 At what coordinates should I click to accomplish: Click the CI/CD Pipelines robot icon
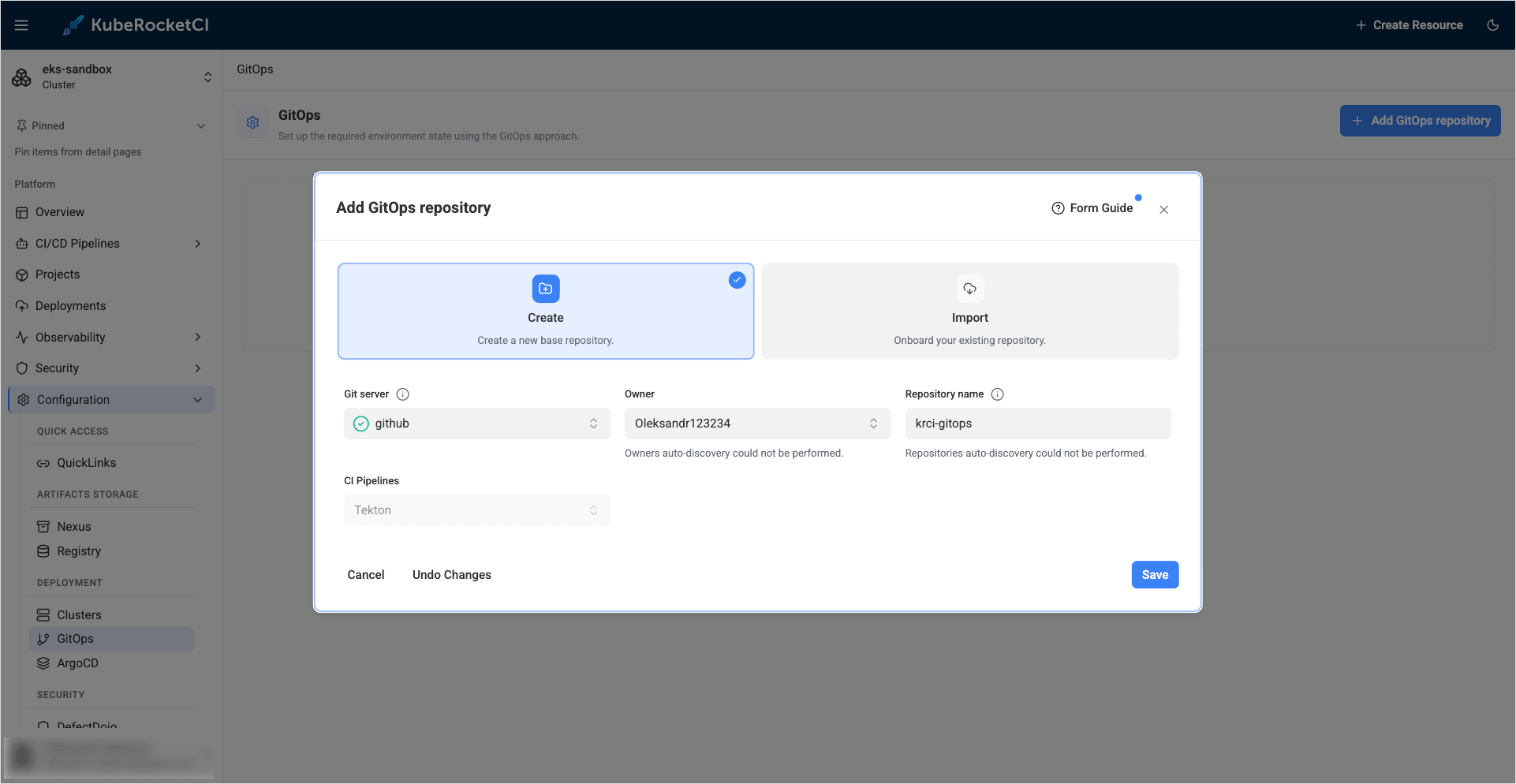(22, 244)
